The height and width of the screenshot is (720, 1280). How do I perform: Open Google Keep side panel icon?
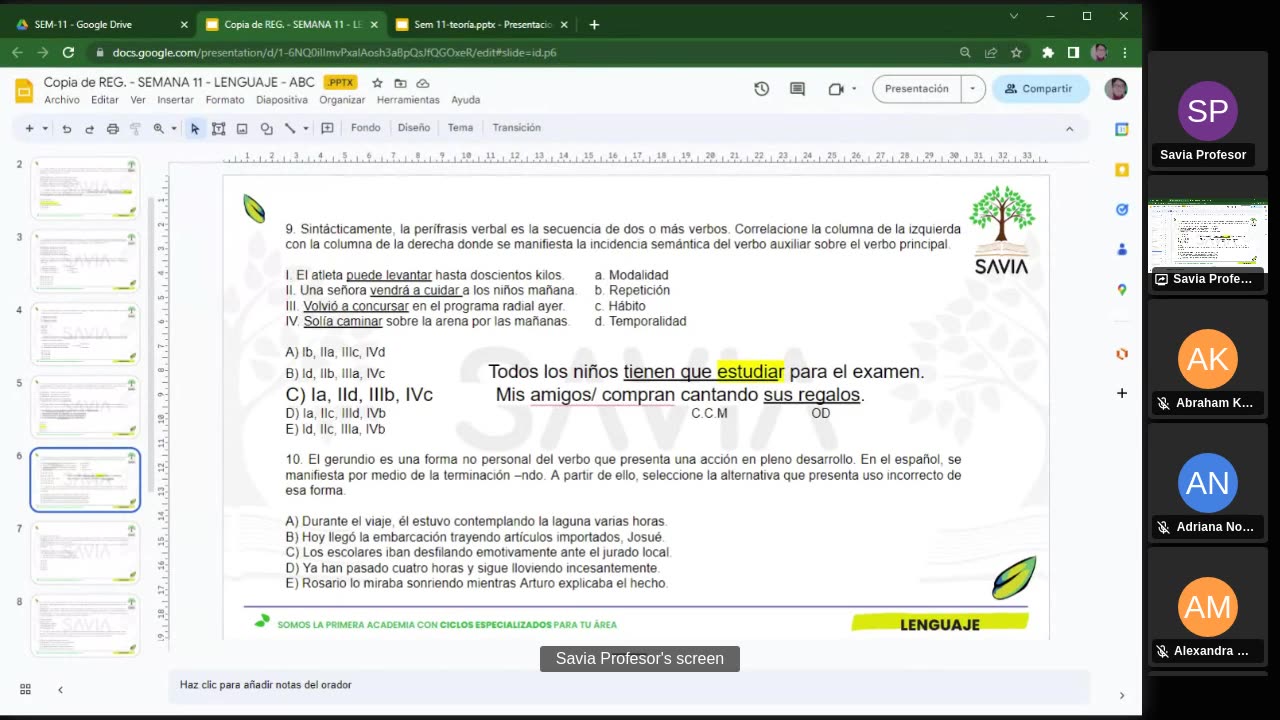(1122, 170)
